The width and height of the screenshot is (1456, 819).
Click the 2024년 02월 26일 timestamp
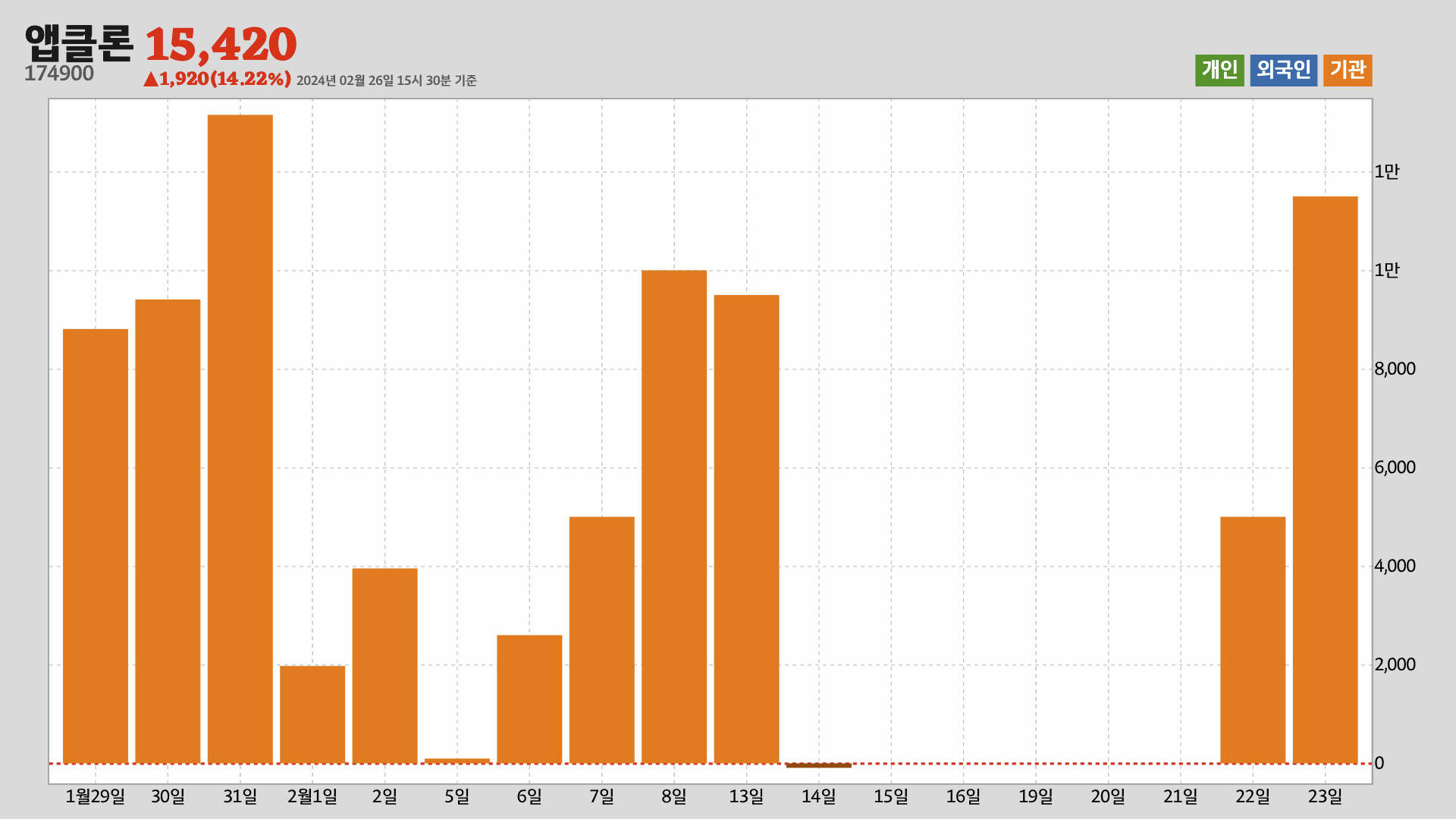click(387, 80)
